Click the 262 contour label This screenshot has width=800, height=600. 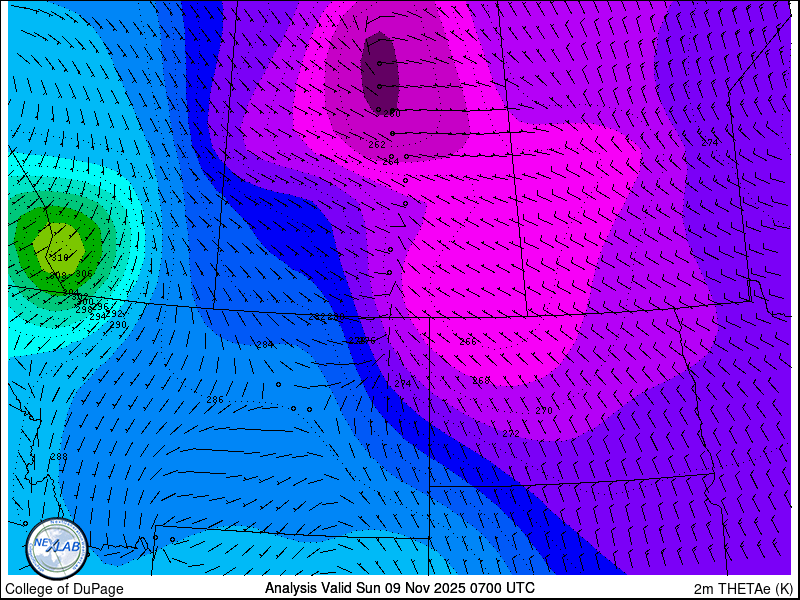377,145
